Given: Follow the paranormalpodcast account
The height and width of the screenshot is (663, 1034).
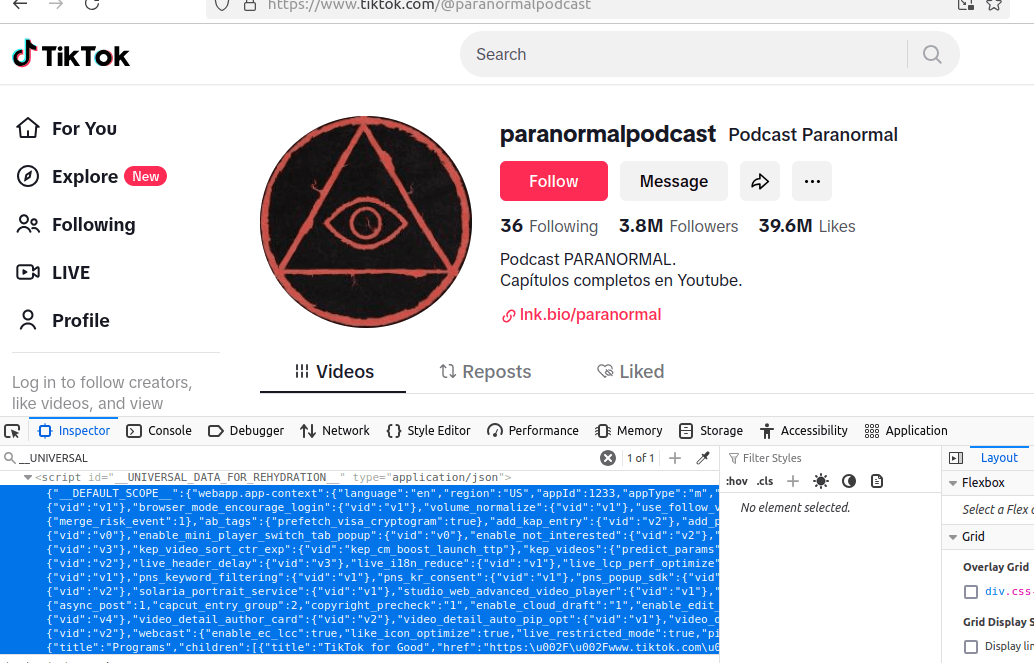Looking at the screenshot, I should (553, 181).
